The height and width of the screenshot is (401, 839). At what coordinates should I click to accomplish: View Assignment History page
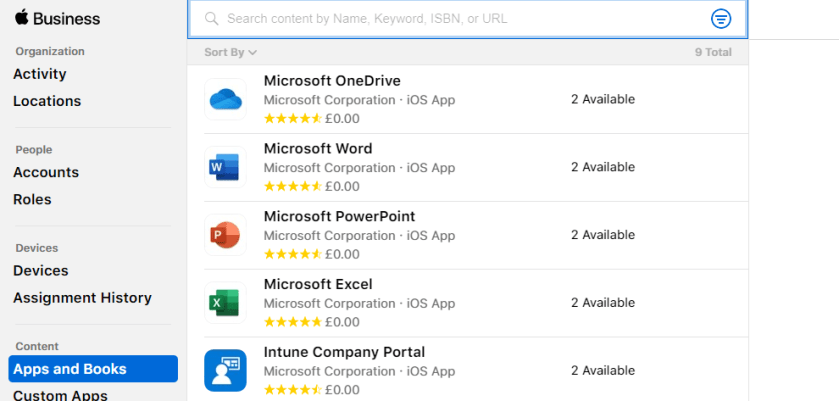pyautogui.click(x=82, y=298)
